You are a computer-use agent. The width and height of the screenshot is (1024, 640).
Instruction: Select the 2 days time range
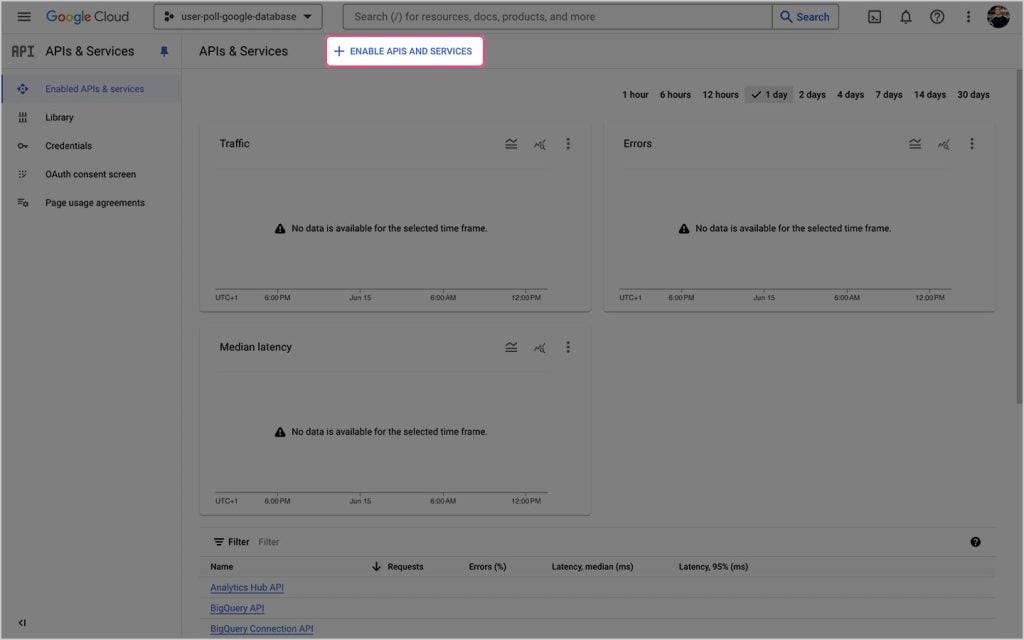tap(812, 95)
